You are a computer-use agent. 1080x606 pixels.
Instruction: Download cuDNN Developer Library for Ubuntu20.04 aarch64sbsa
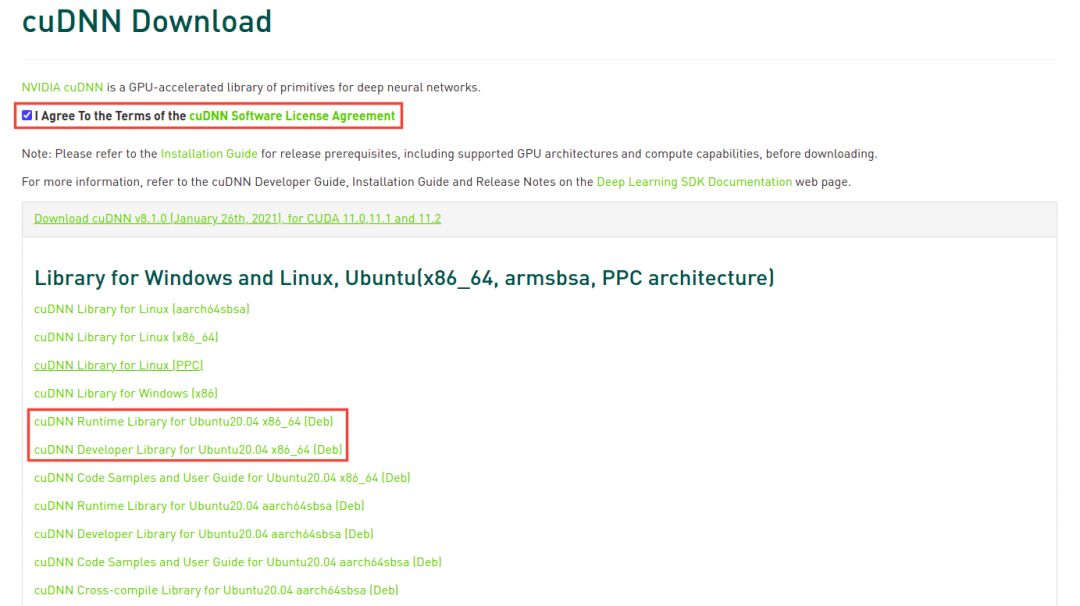[203, 534]
